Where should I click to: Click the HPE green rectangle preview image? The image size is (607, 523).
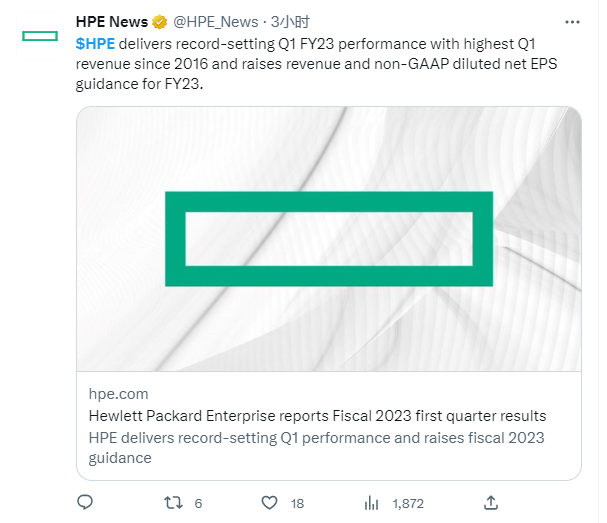pos(329,239)
